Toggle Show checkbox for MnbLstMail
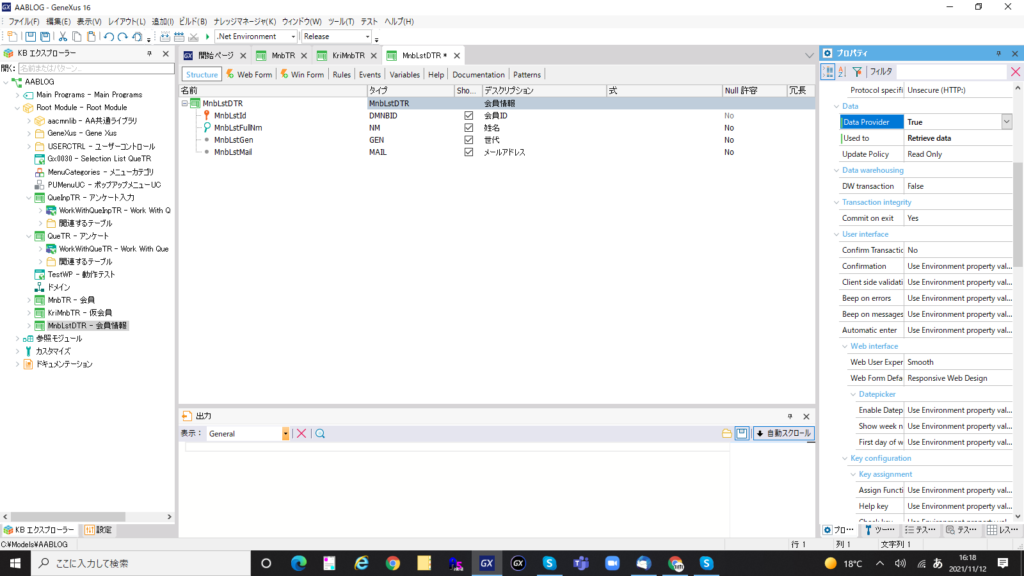 pos(468,152)
